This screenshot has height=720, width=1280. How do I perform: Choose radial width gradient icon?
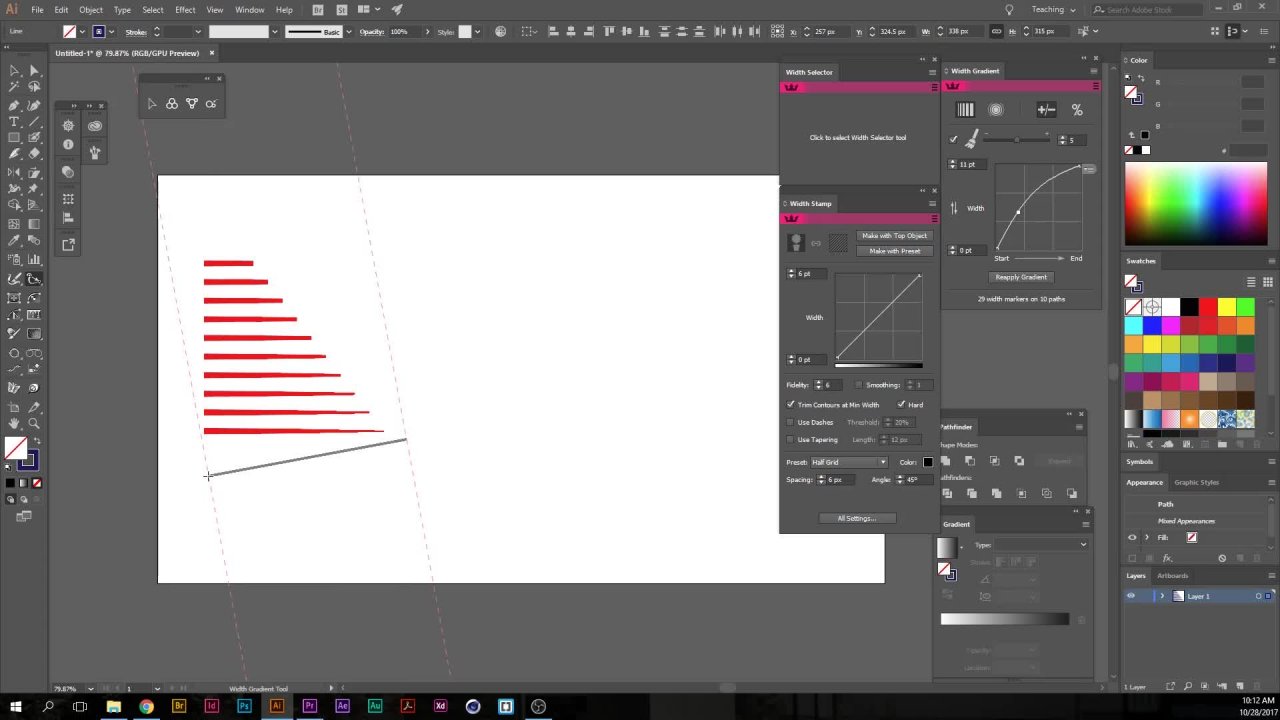coord(996,110)
